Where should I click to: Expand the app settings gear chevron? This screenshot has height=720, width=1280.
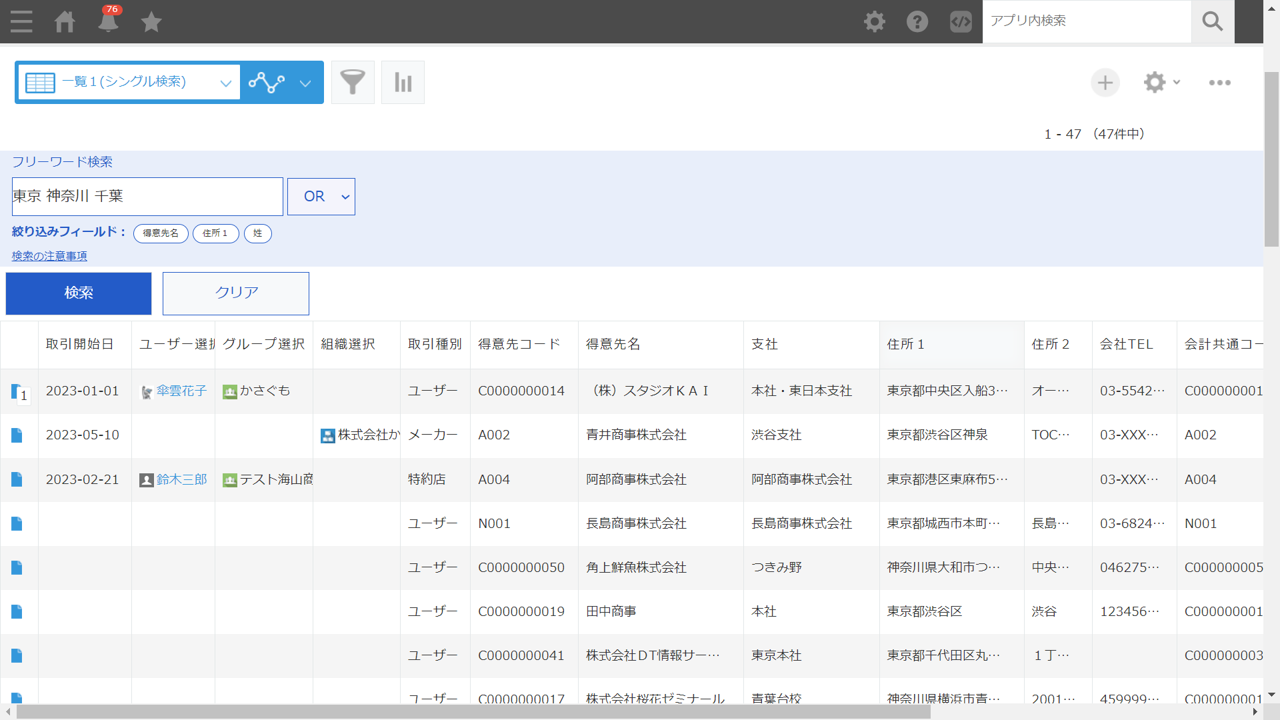(x=1177, y=82)
